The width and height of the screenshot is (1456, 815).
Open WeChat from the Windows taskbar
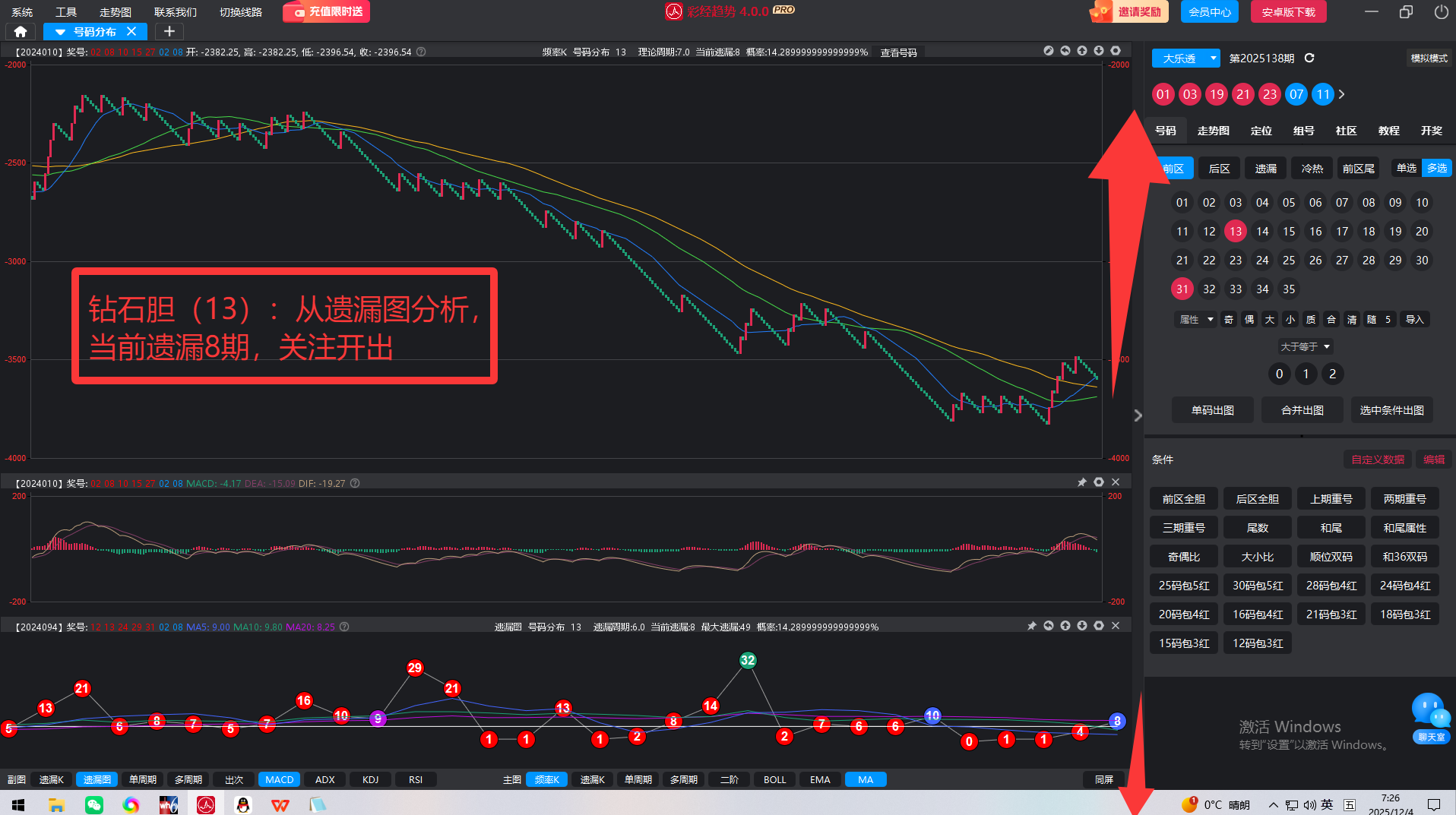pyautogui.click(x=94, y=804)
